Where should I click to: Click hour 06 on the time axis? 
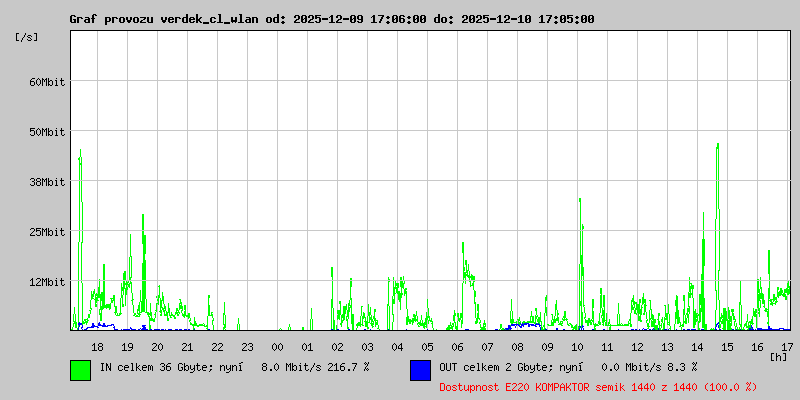[x=457, y=347]
